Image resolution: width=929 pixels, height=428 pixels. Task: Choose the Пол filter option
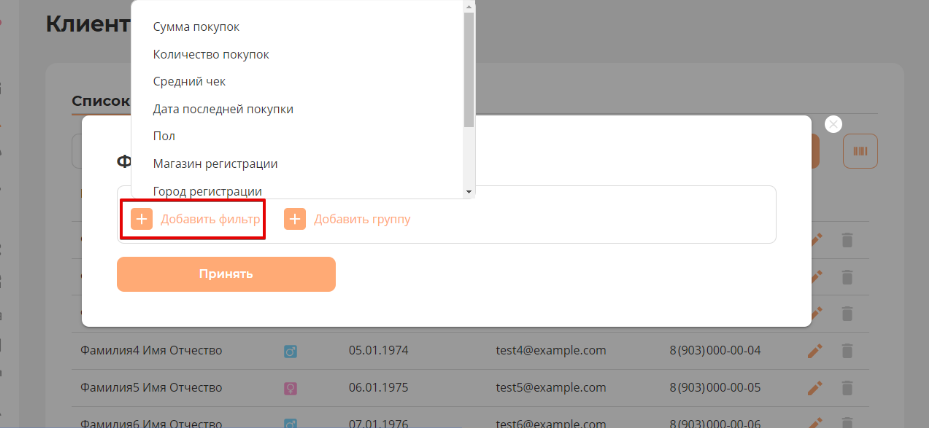coord(164,135)
